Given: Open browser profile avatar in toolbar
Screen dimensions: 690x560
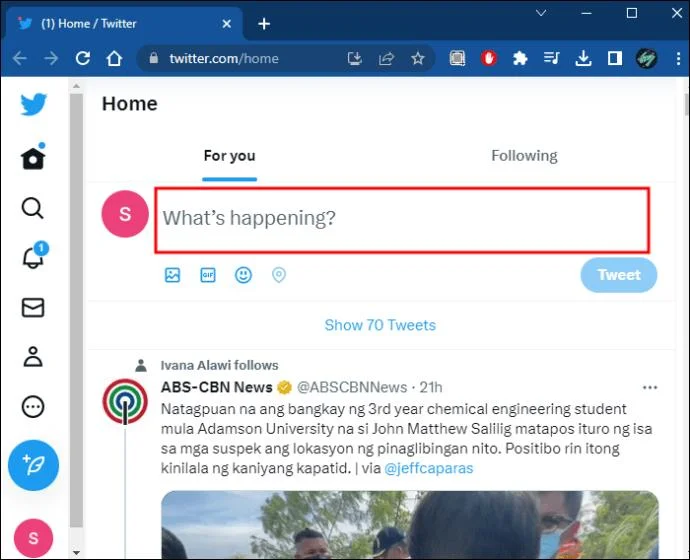Looking at the screenshot, I should pyautogui.click(x=646, y=58).
